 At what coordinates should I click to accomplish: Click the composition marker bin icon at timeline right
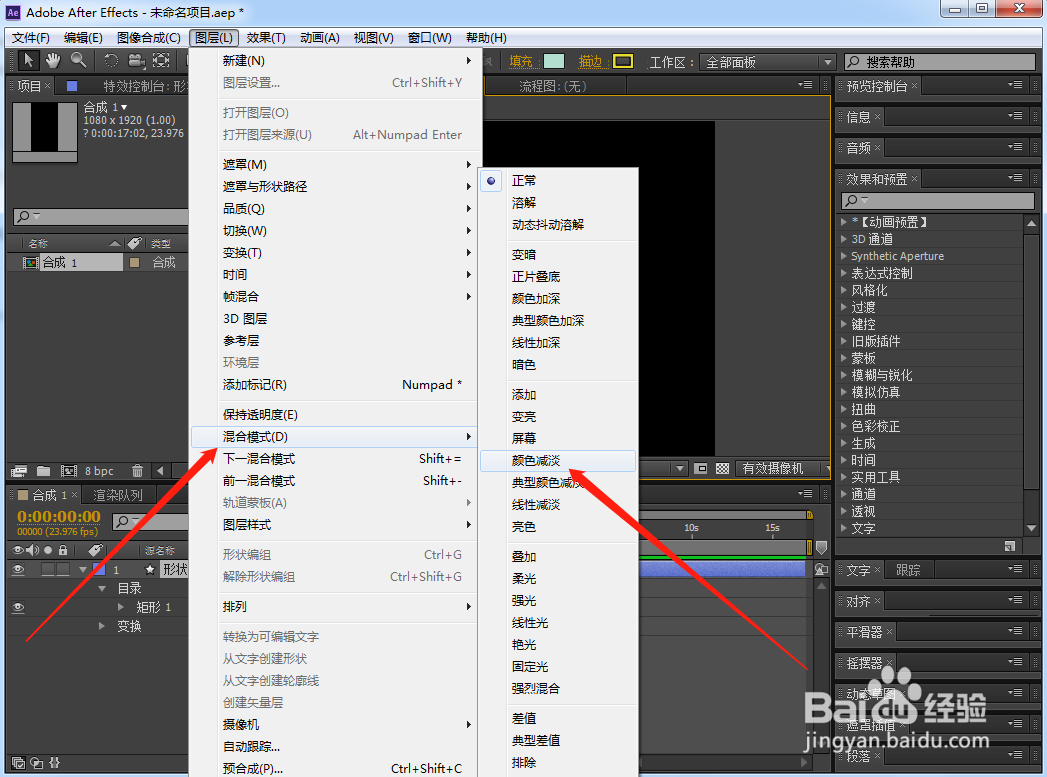point(821,548)
